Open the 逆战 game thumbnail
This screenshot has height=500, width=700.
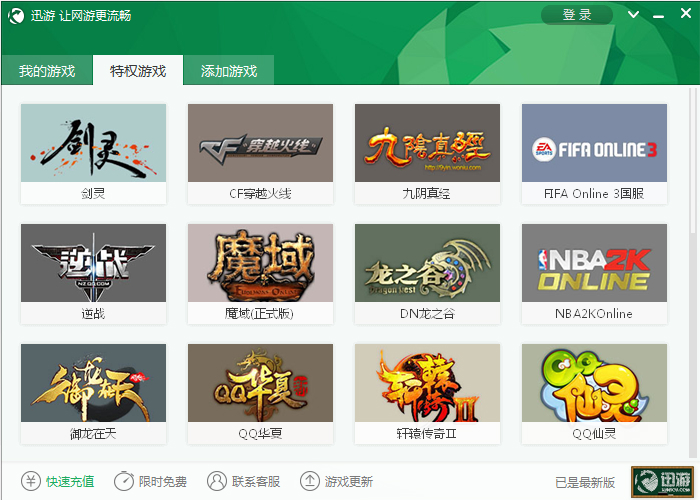(x=93, y=263)
